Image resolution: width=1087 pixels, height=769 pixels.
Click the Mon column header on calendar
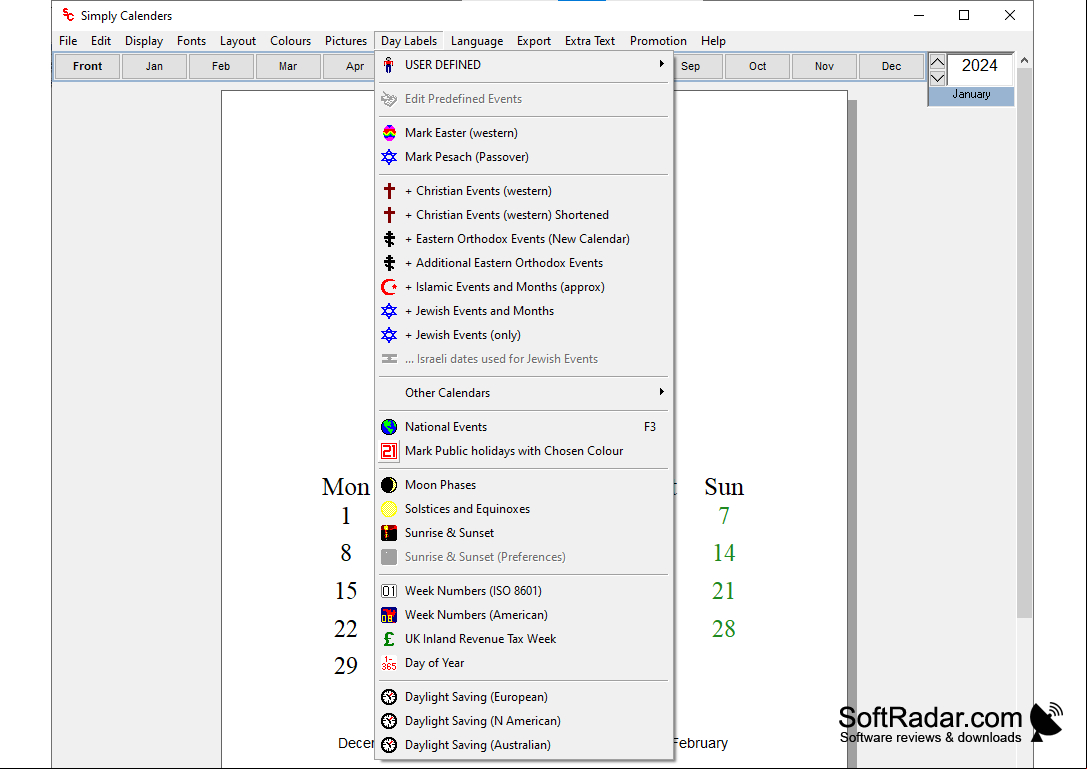coord(346,487)
